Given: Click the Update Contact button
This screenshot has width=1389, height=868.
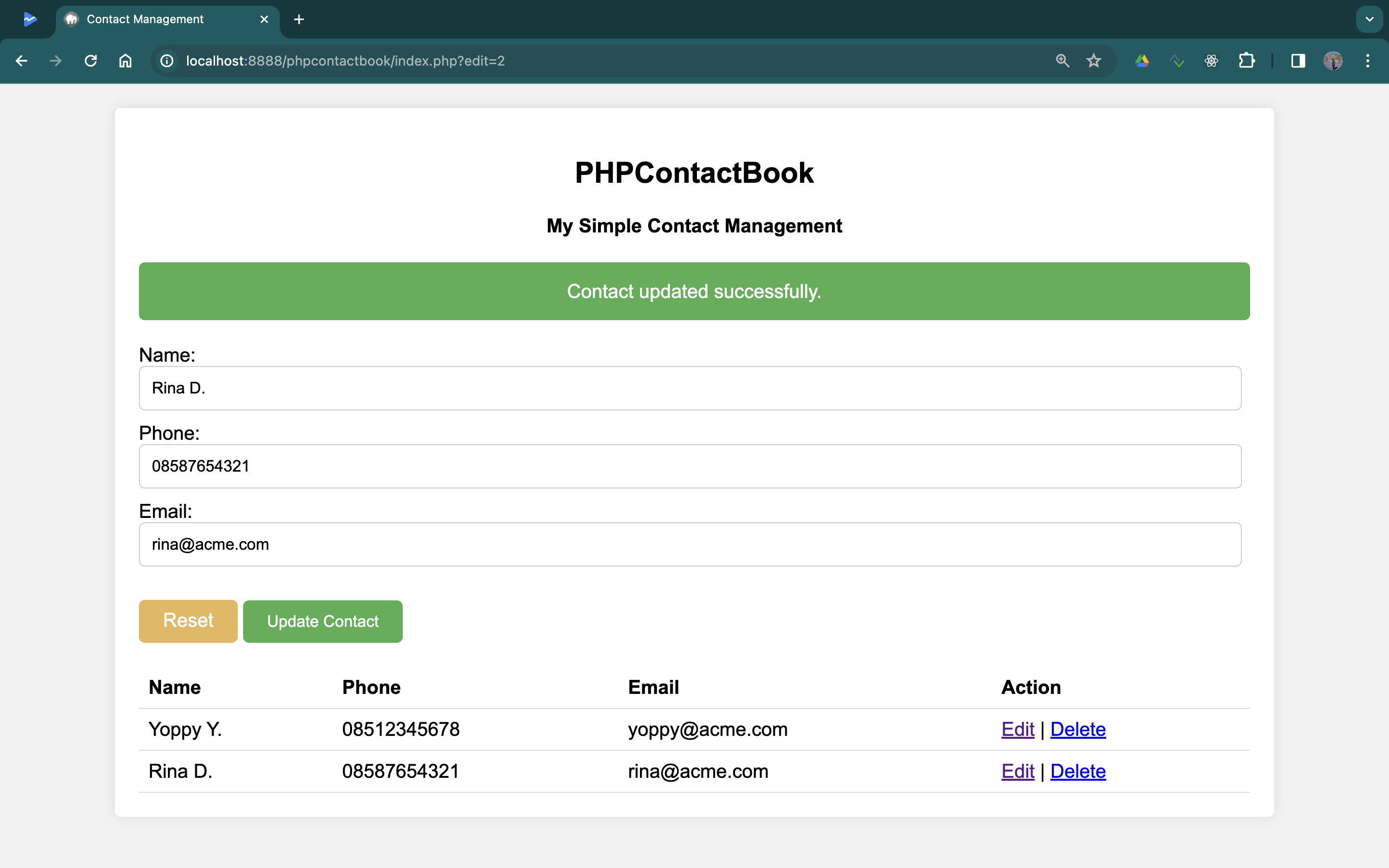Looking at the screenshot, I should [323, 621].
